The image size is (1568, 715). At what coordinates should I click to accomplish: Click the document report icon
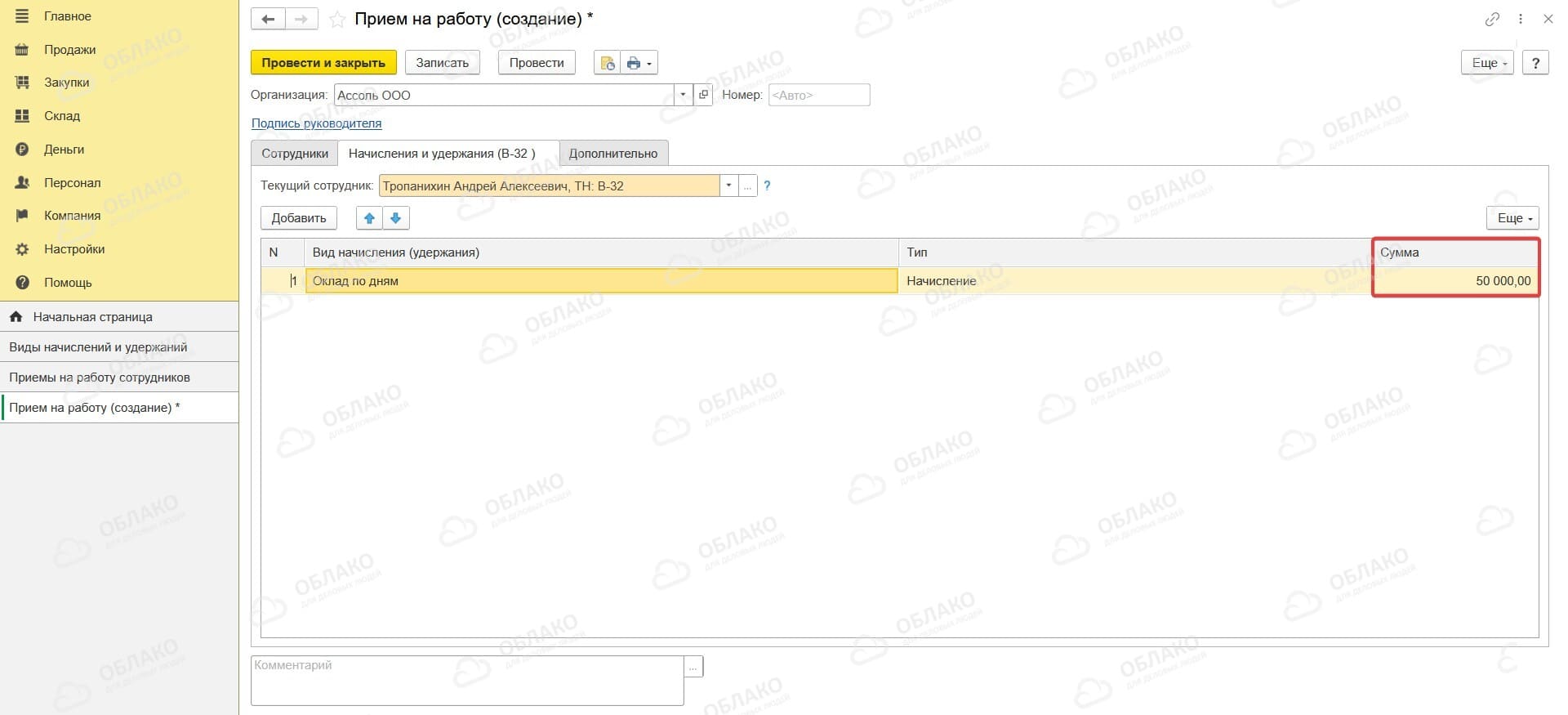pyautogui.click(x=607, y=63)
